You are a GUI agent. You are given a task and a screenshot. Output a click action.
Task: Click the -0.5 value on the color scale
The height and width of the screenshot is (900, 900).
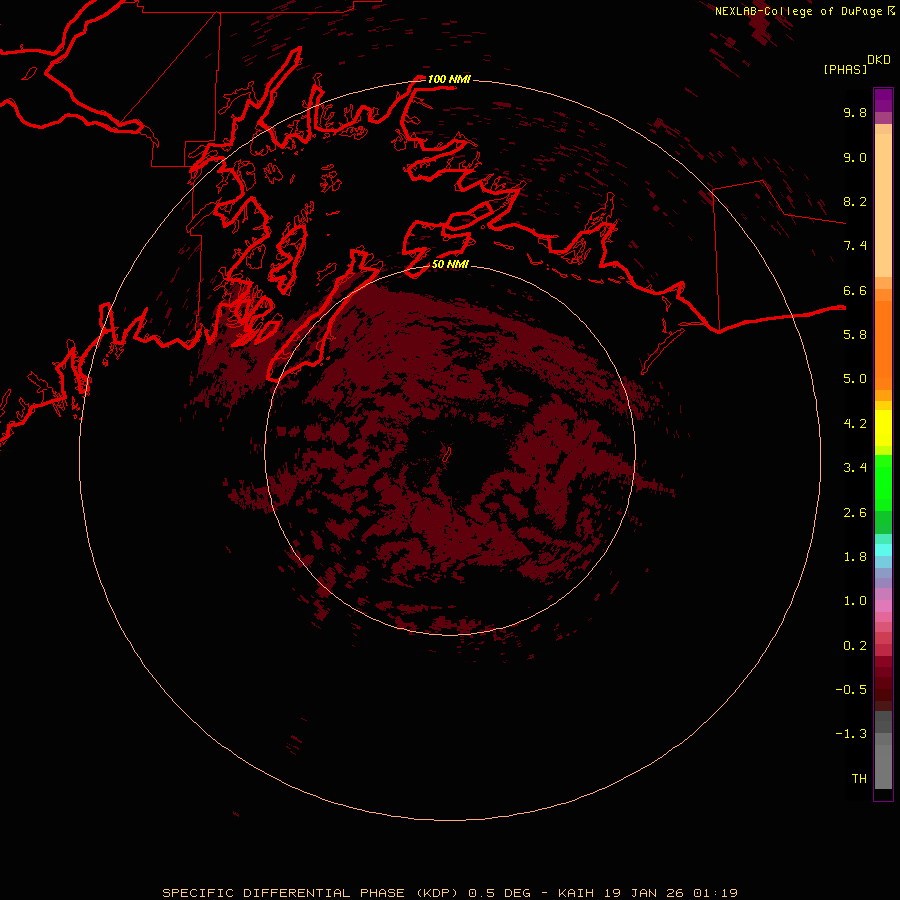point(851,690)
